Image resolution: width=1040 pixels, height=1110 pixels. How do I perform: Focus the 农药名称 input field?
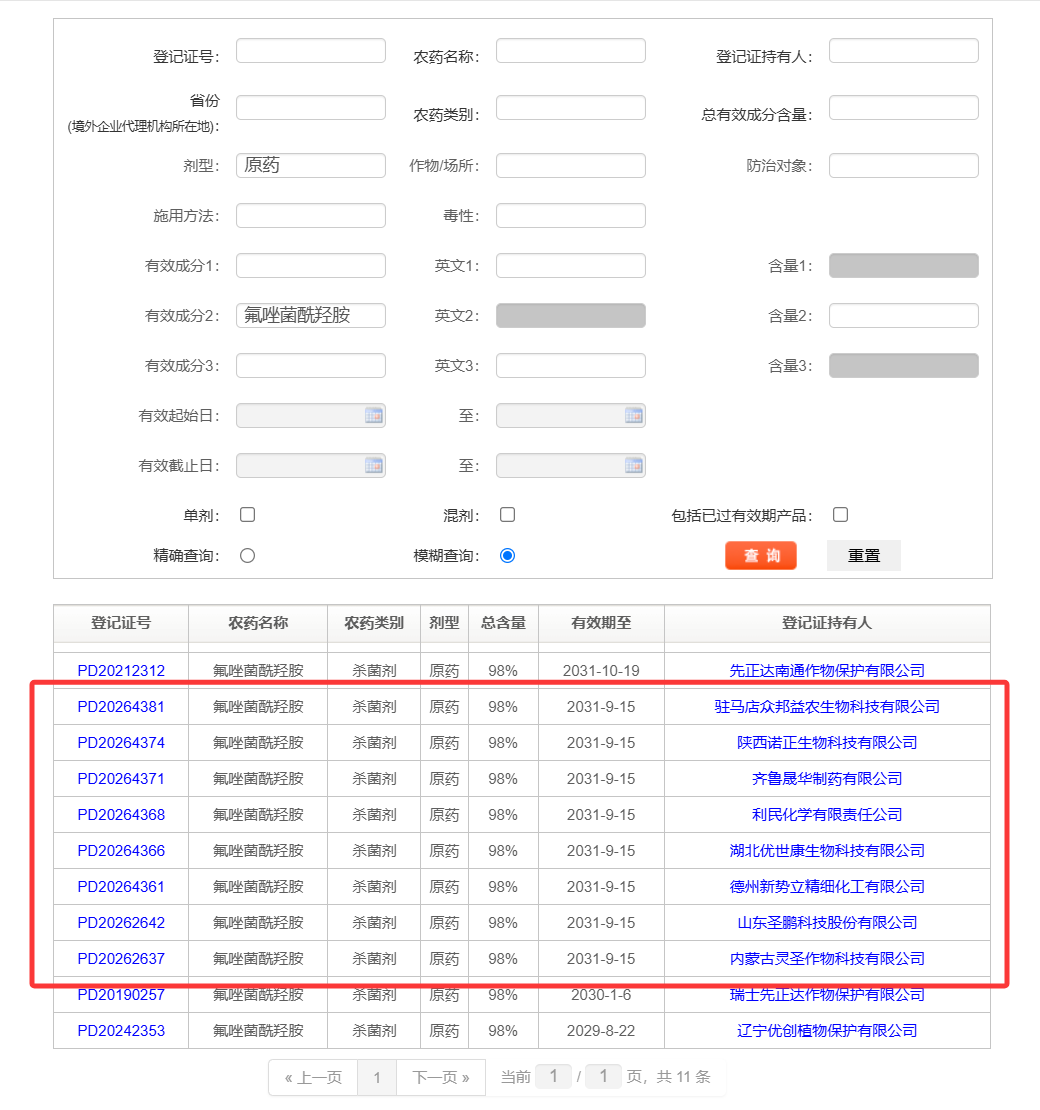click(571, 51)
